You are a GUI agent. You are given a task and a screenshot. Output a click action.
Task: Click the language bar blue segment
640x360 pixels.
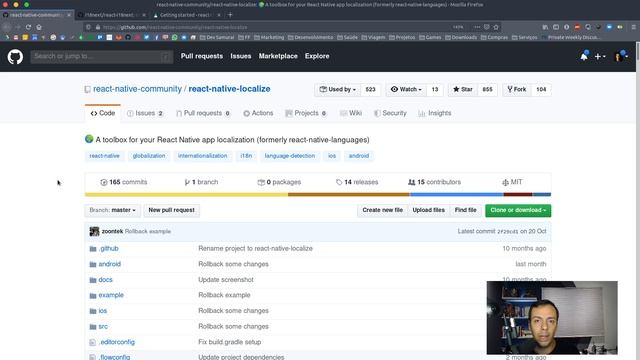tap(456, 195)
